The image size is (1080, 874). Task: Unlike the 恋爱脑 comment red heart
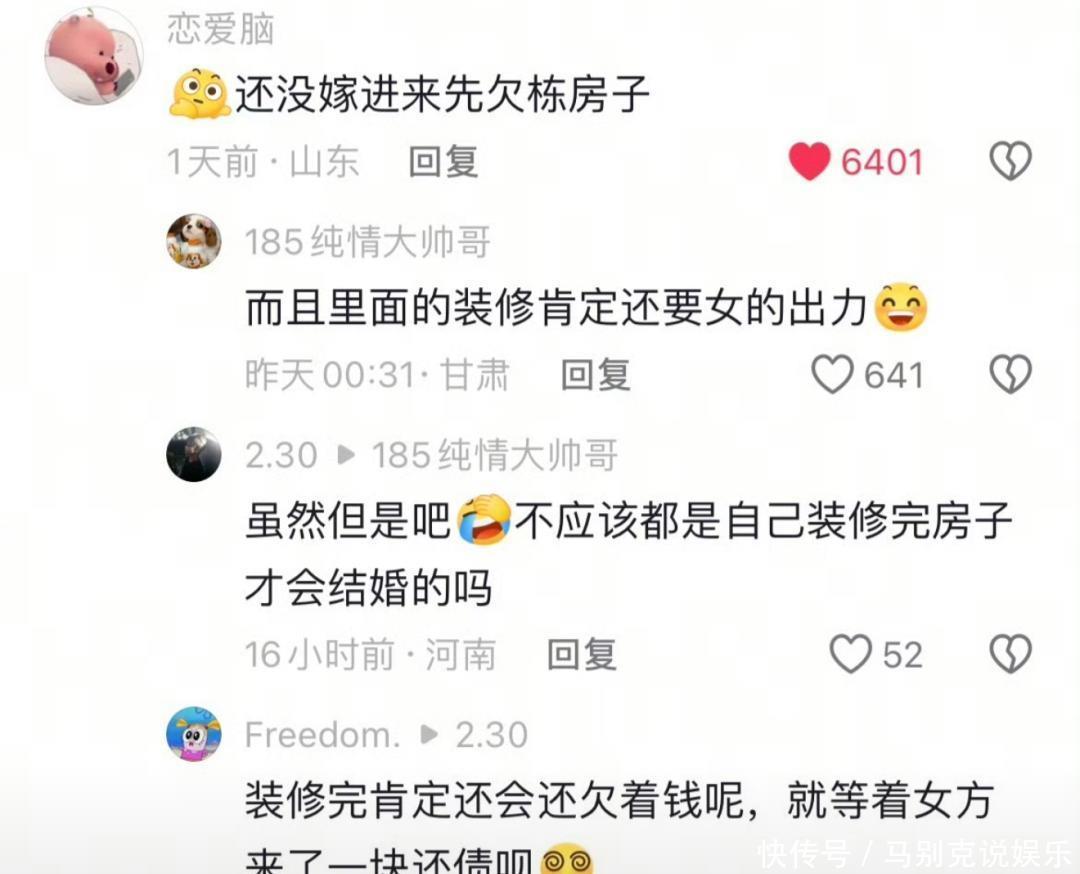pos(809,161)
